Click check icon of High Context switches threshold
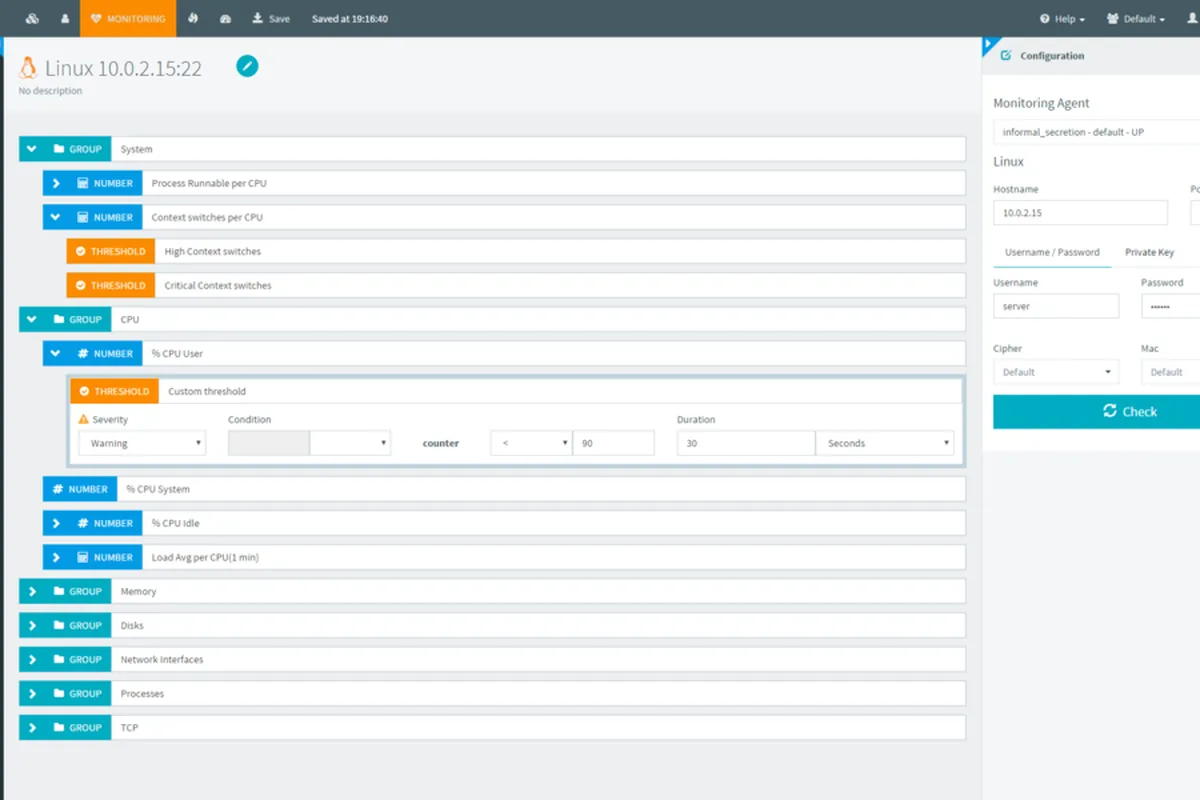1200x800 pixels. (80, 251)
